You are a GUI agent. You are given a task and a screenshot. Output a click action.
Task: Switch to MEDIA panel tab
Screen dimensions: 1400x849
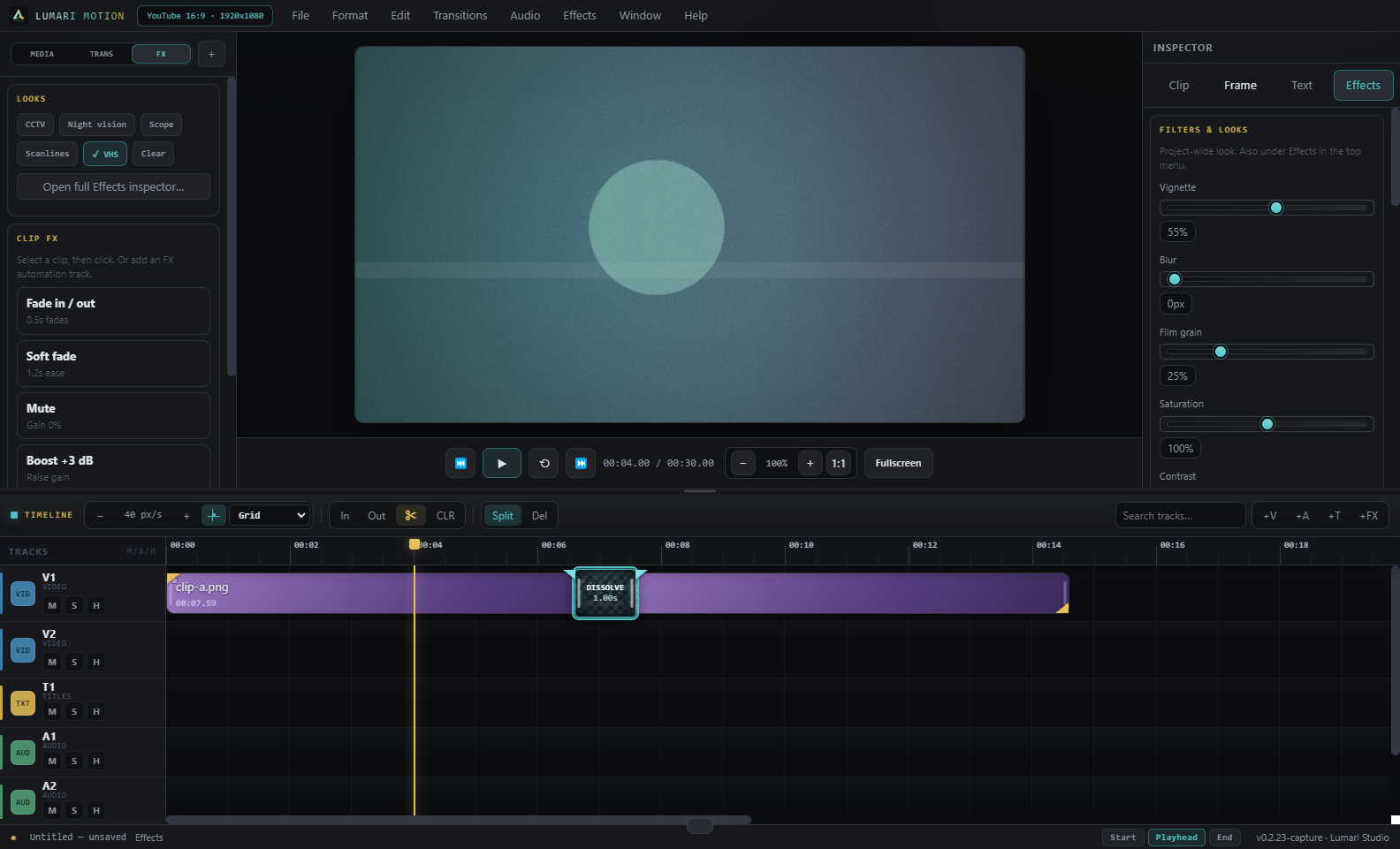(x=42, y=54)
